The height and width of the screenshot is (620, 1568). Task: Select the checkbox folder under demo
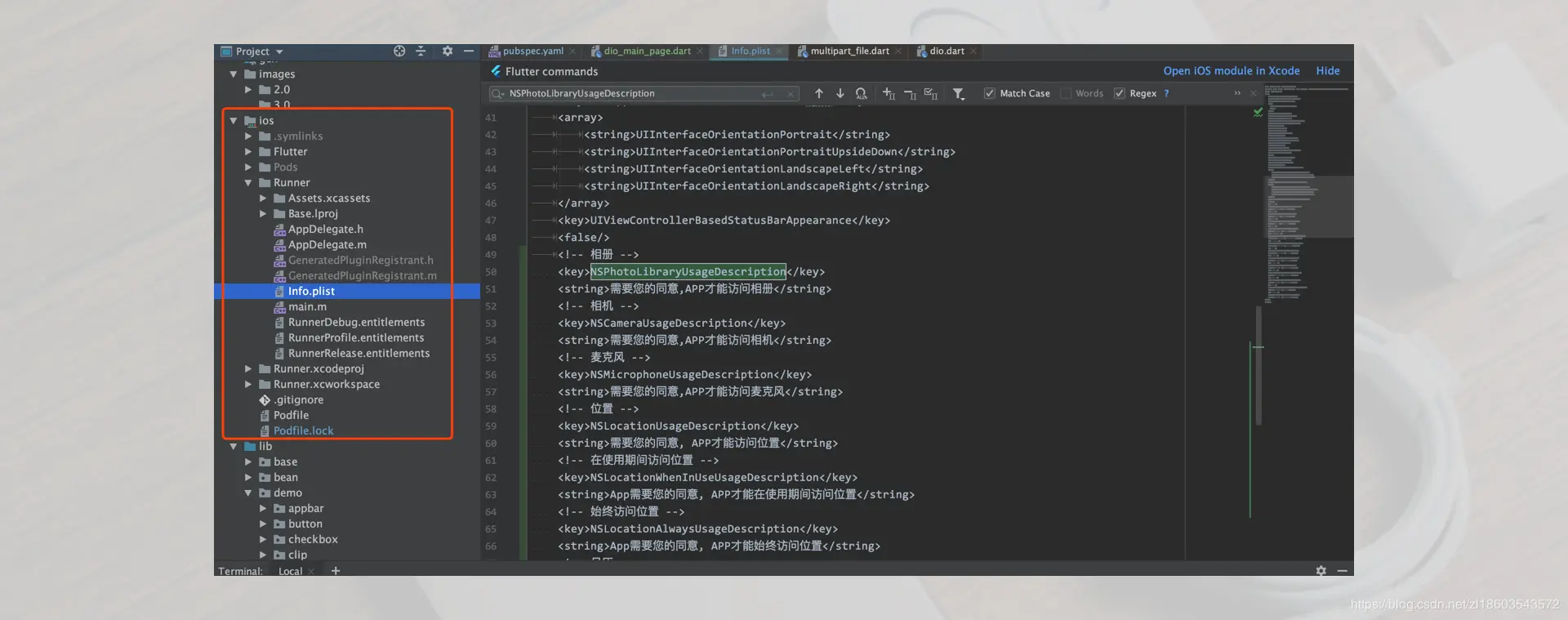click(x=313, y=540)
